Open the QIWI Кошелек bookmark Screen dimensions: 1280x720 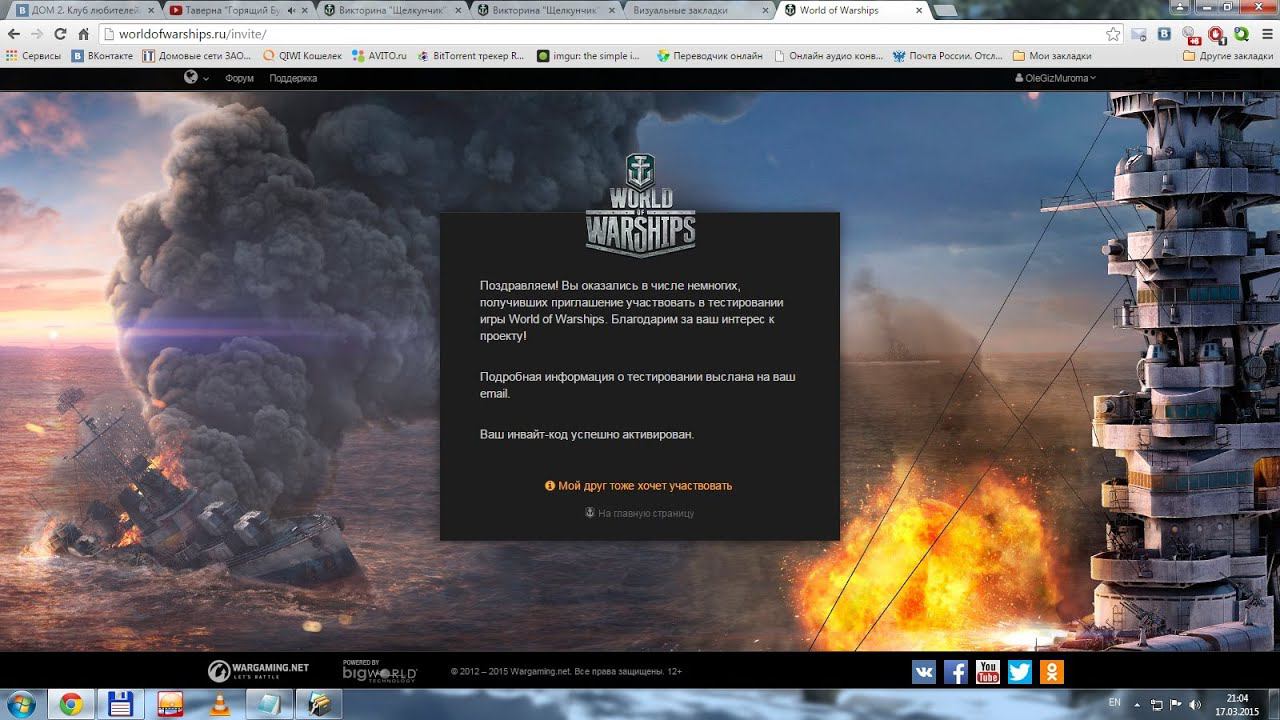[302, 56]
